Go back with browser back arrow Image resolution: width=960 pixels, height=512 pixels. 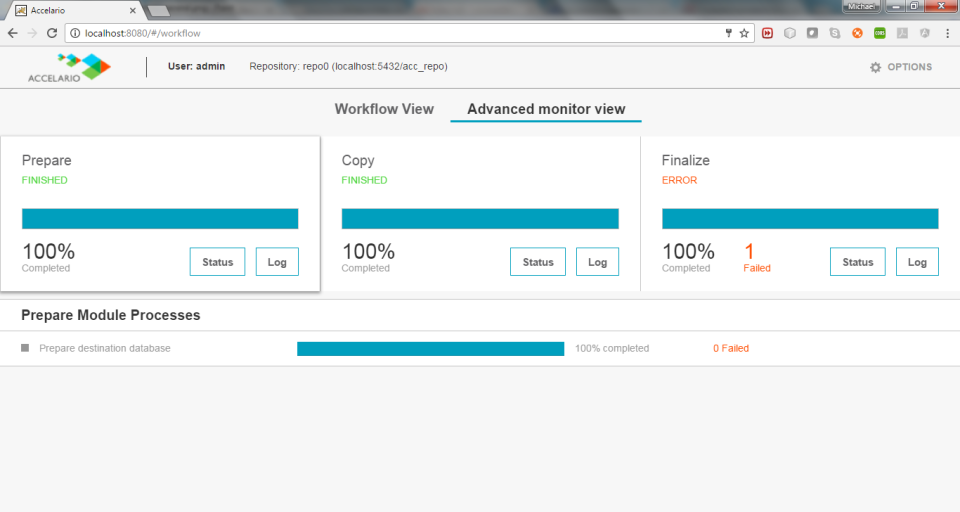(x=13, y=33)
